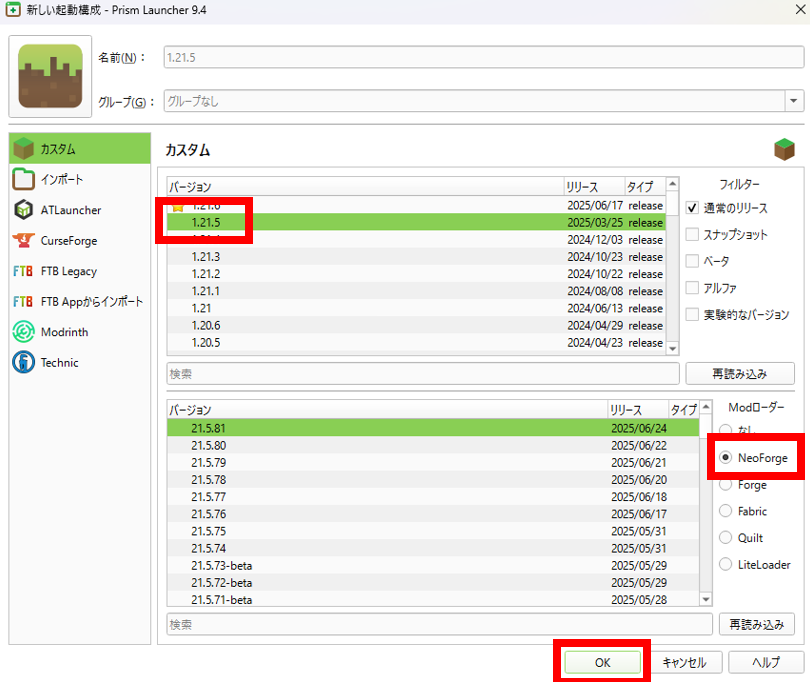Click the キャンセル button
Screen dimensions: 810x682
[684, 662]
